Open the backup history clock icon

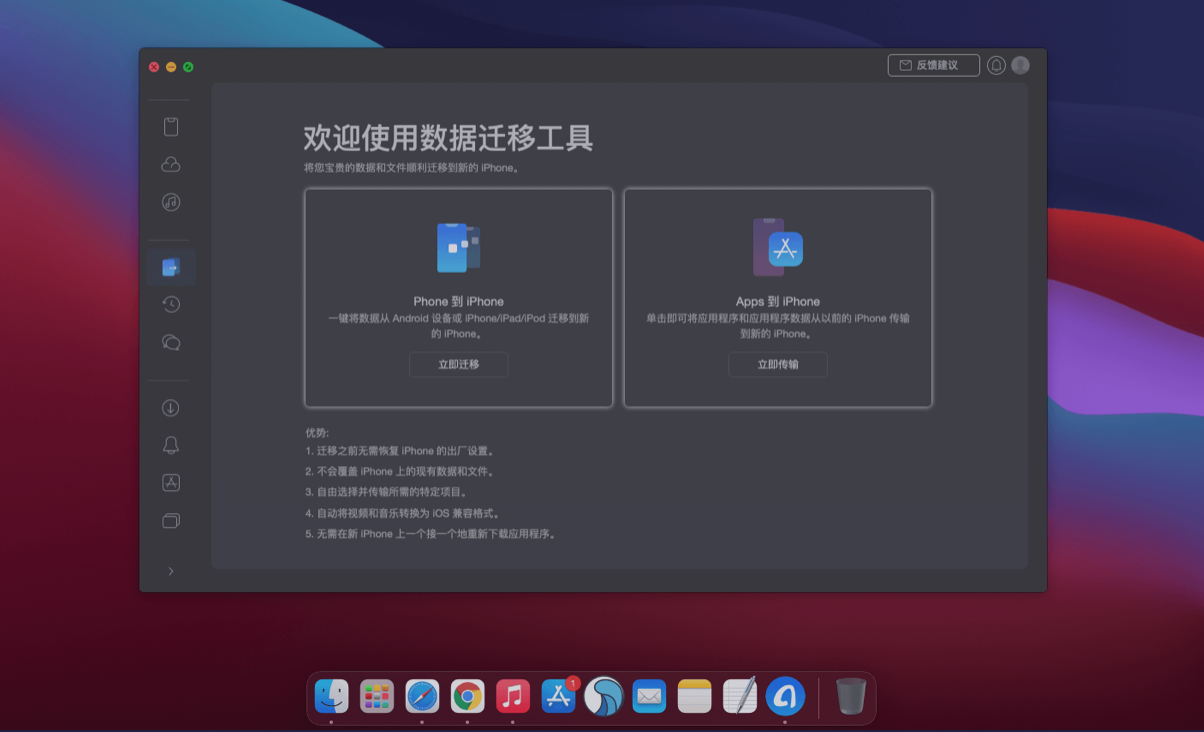point(171,305)
